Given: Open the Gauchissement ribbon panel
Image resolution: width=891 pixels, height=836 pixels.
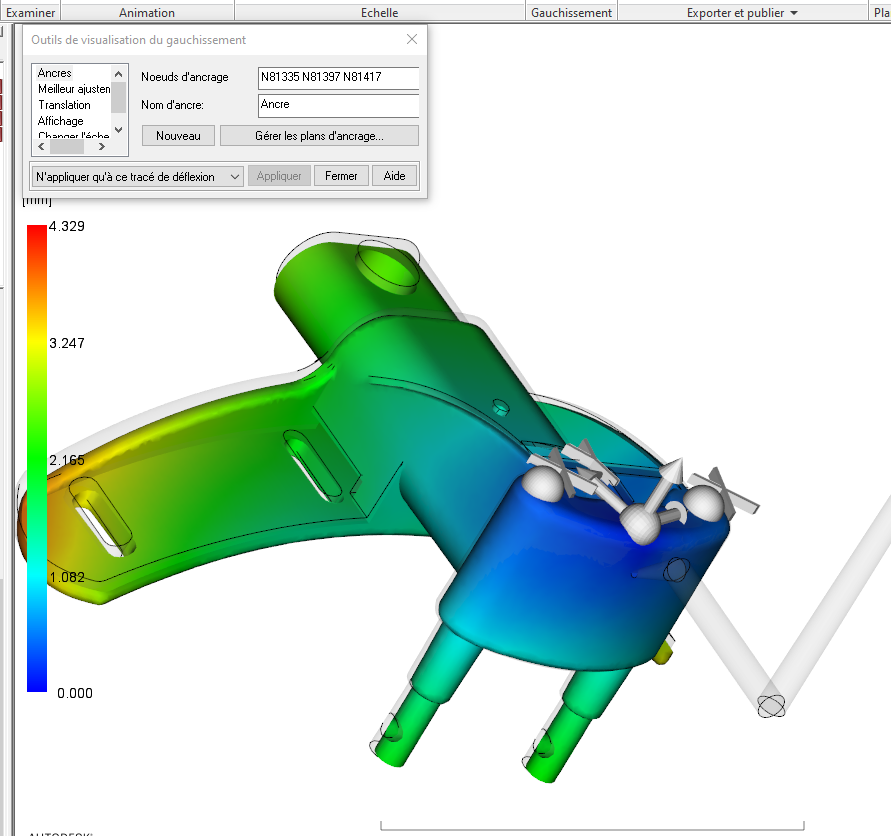Looking at the screenshot, I should [x=571, y=13].
